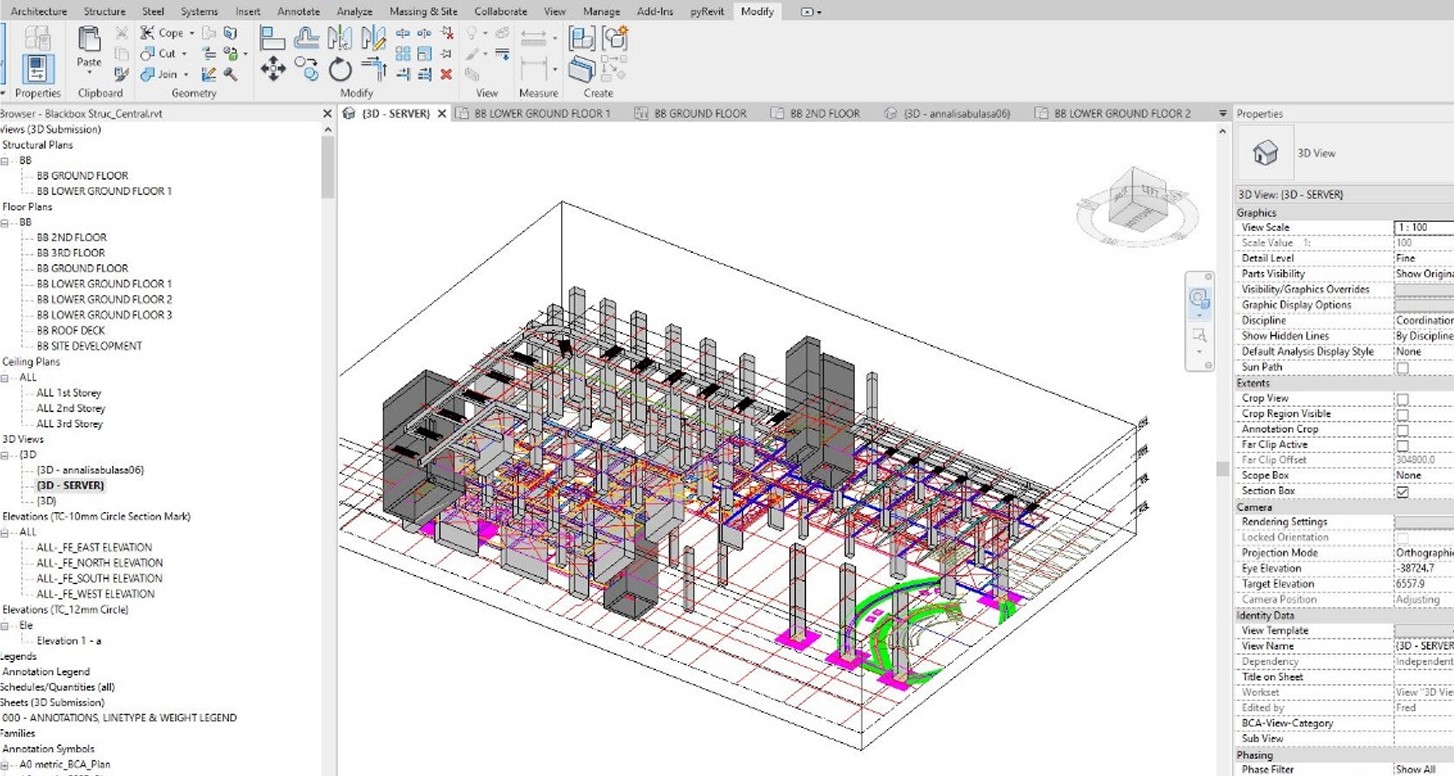Click the View Scale value field

point(1424,228)
